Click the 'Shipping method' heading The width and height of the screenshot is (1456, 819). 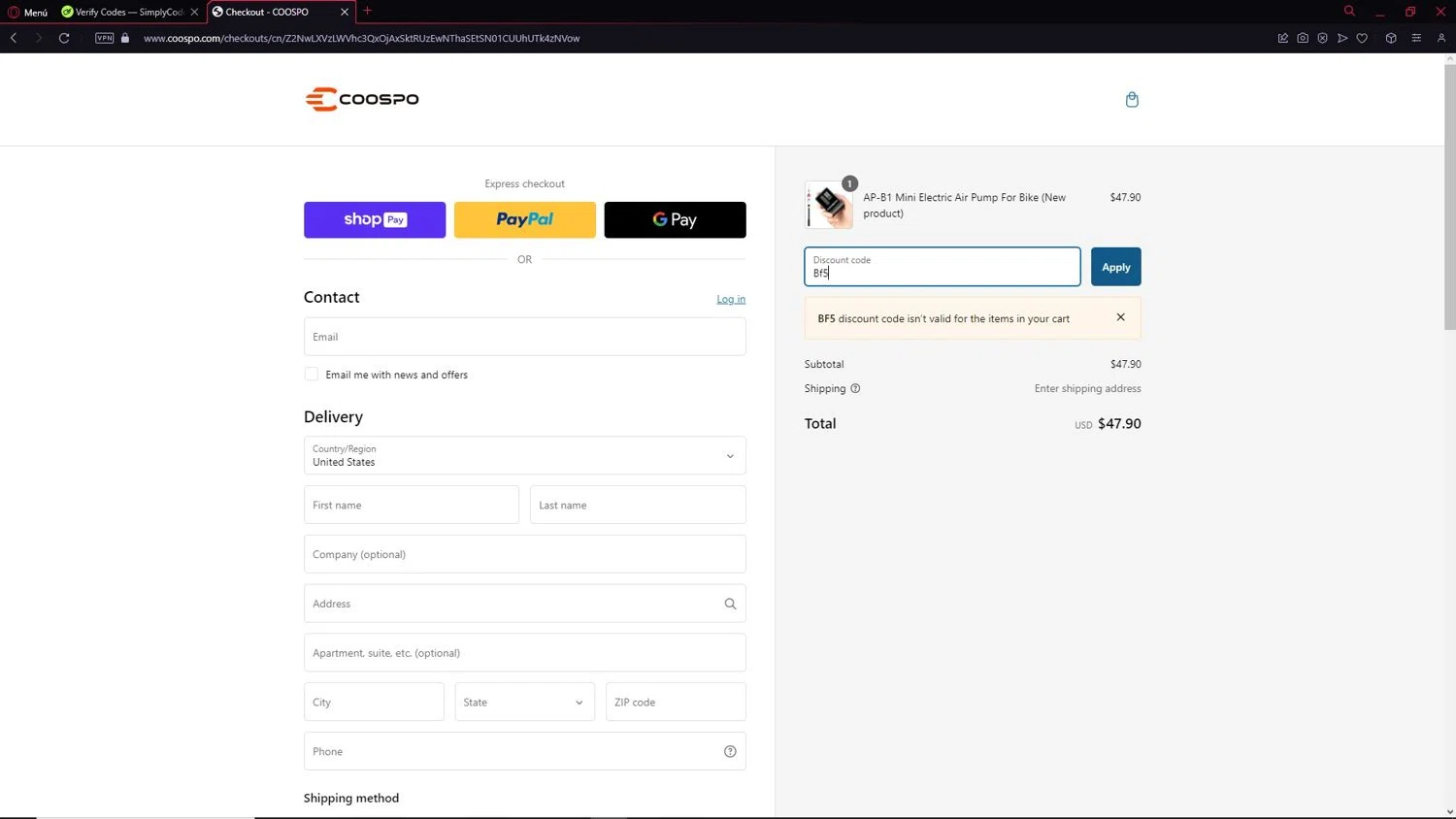point(351,798)
